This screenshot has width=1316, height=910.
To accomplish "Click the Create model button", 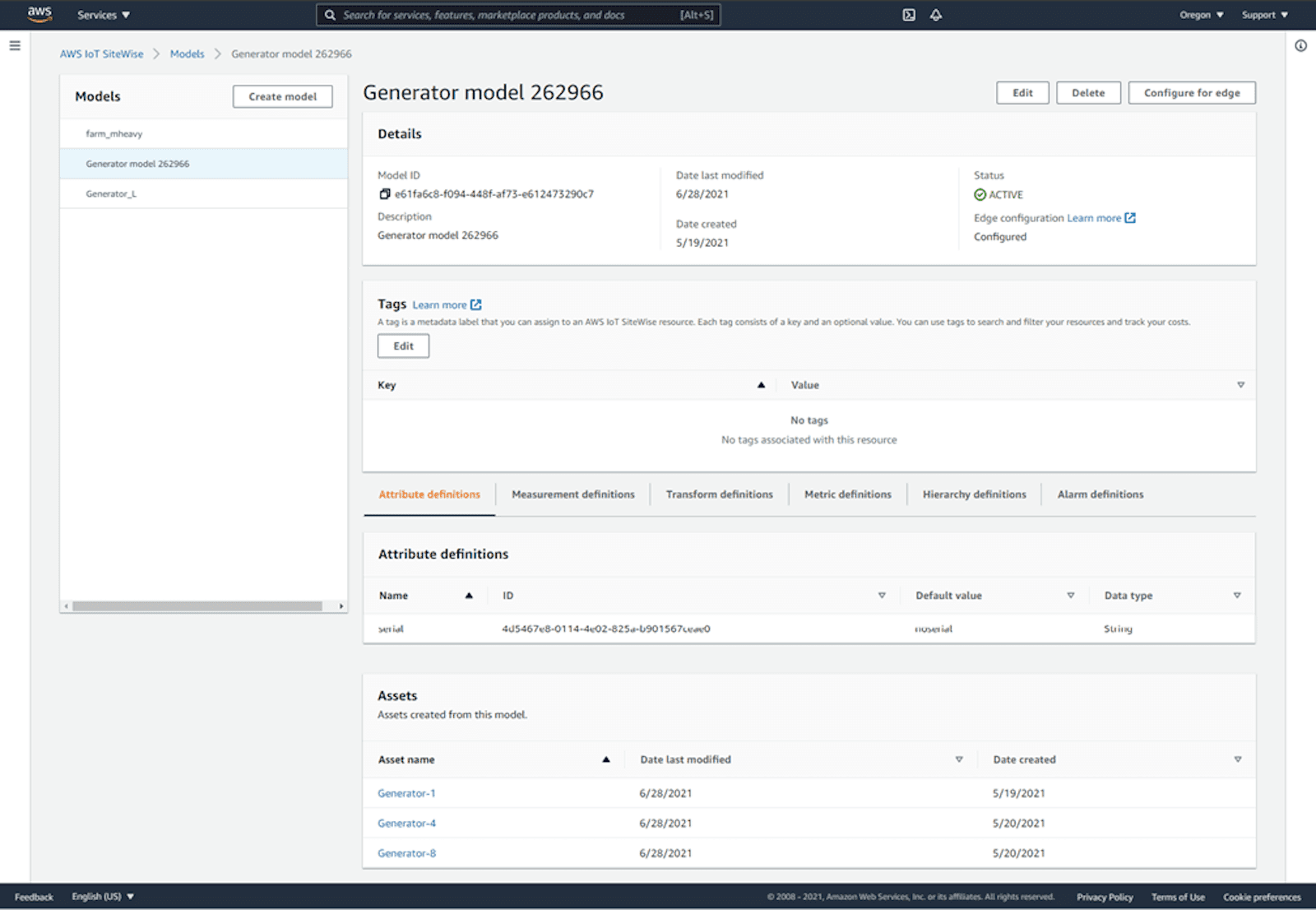I will pyautogui.click(x=283, y=96).
